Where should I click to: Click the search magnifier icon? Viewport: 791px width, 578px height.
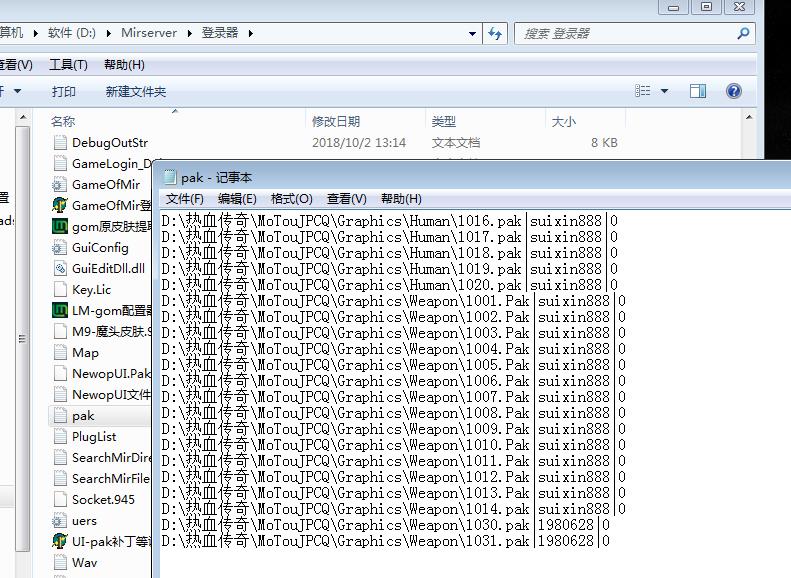743,33
